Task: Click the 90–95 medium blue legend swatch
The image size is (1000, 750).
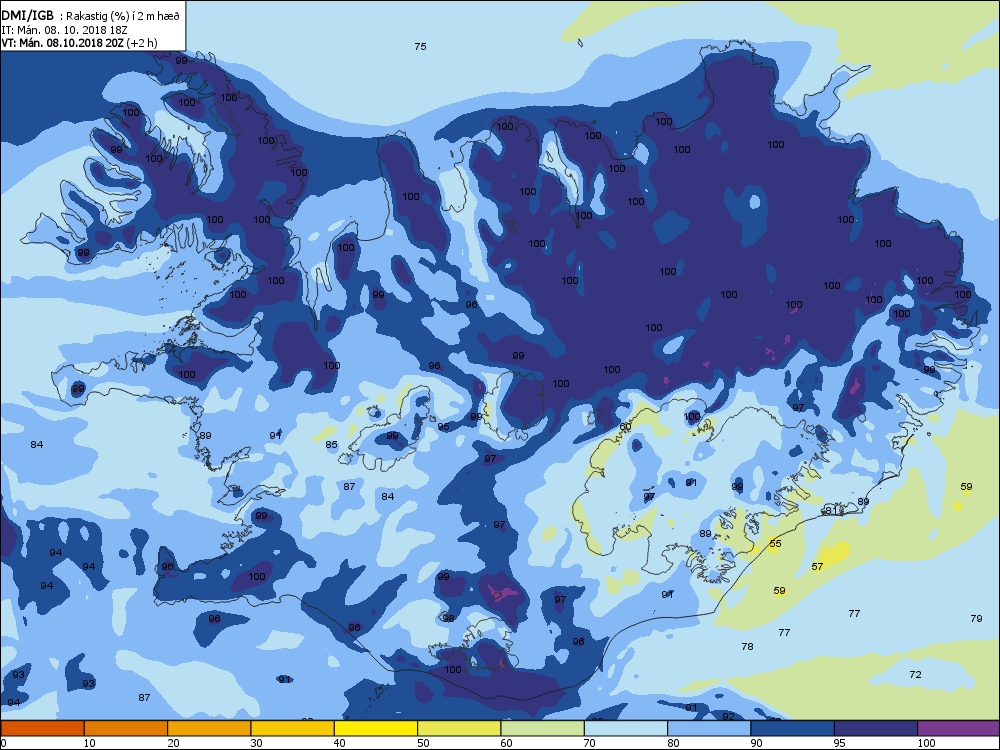Action: coord(793,728)
